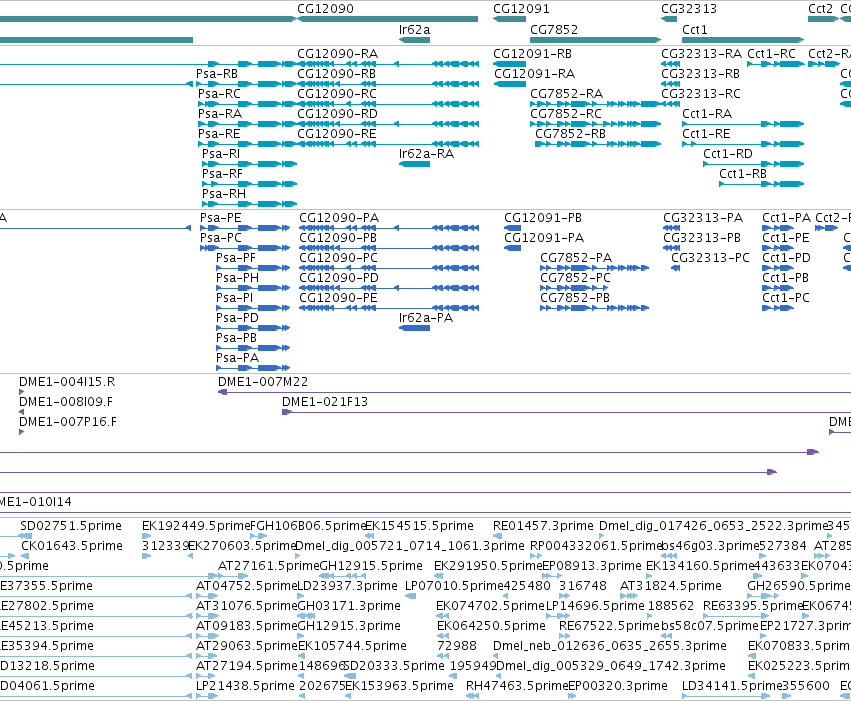Select the DME1-007P16.F clone end label
The height and width of the screenshot is (701, 851).
pyautogui.click(x=68, y=422)
